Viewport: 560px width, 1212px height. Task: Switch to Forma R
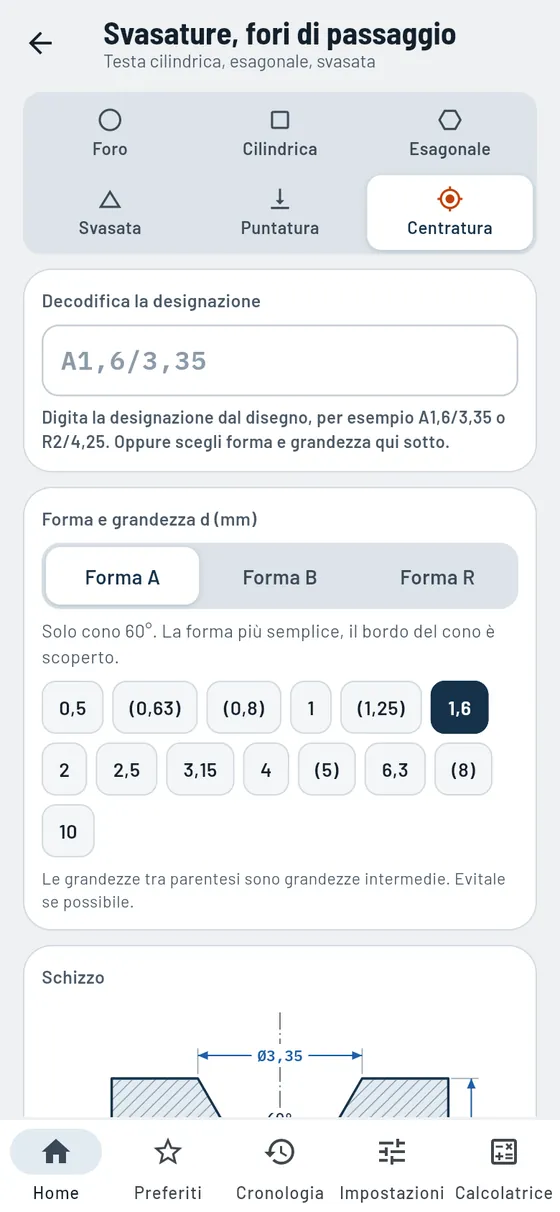click(x=437, y=577)
